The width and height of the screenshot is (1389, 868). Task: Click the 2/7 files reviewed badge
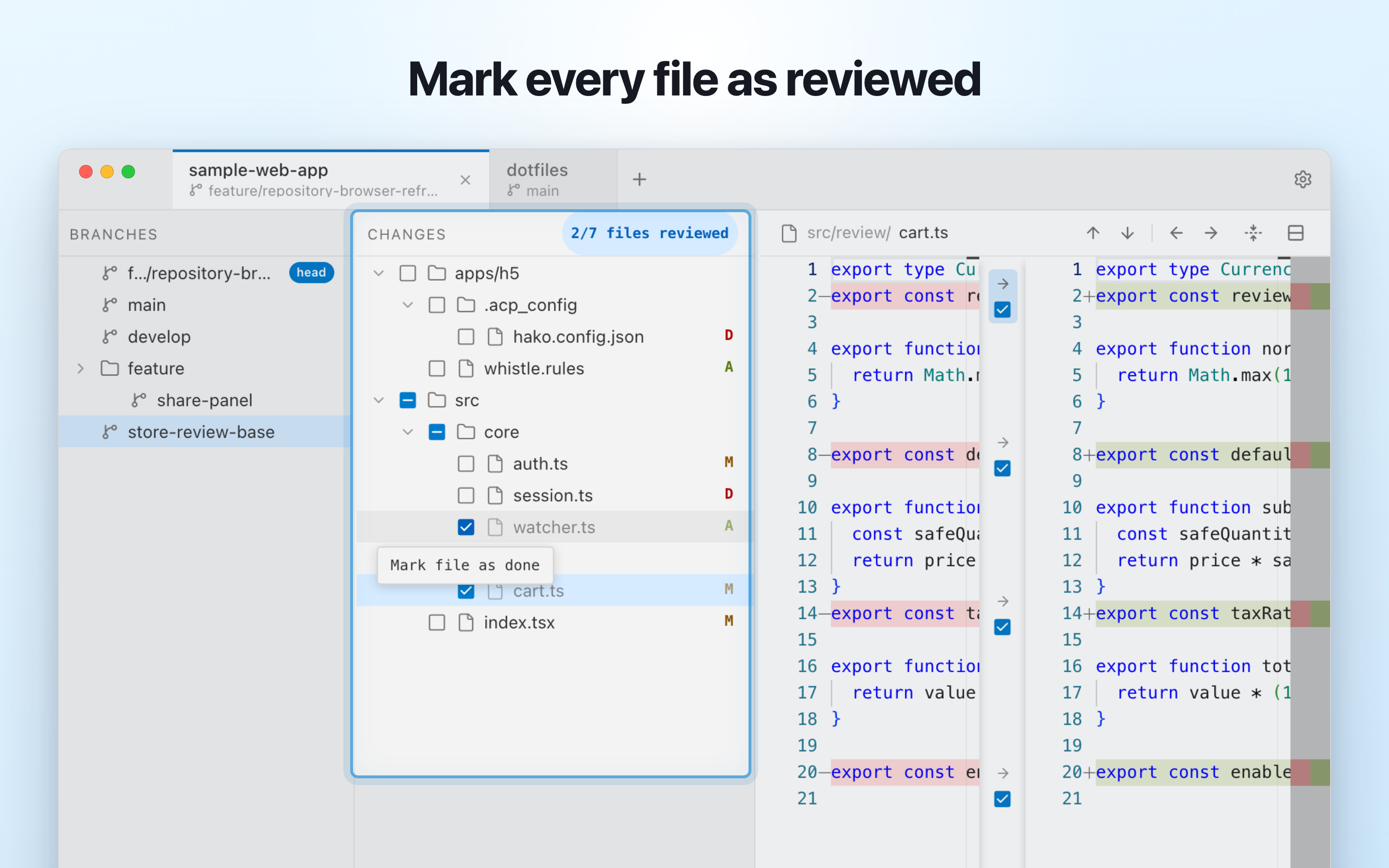649,233
